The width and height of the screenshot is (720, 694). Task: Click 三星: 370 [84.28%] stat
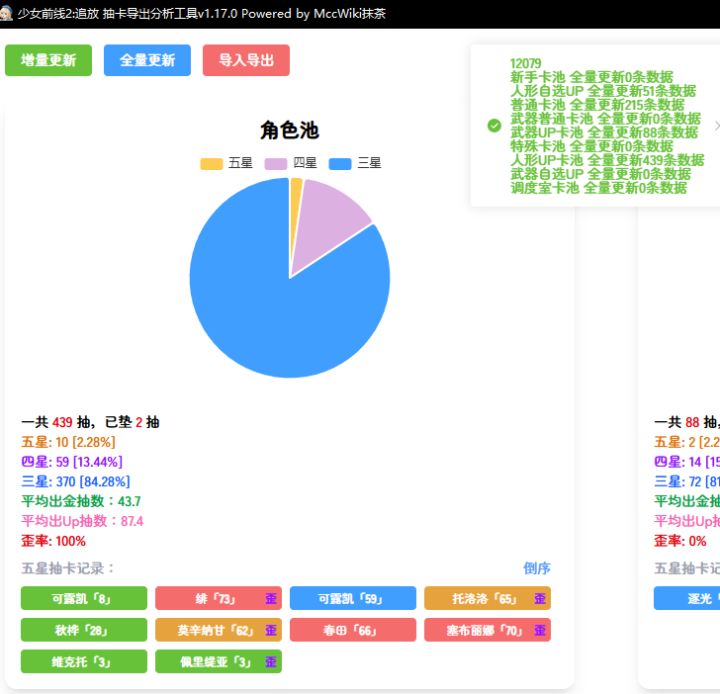pyautogui.click(x=76, y=481)
